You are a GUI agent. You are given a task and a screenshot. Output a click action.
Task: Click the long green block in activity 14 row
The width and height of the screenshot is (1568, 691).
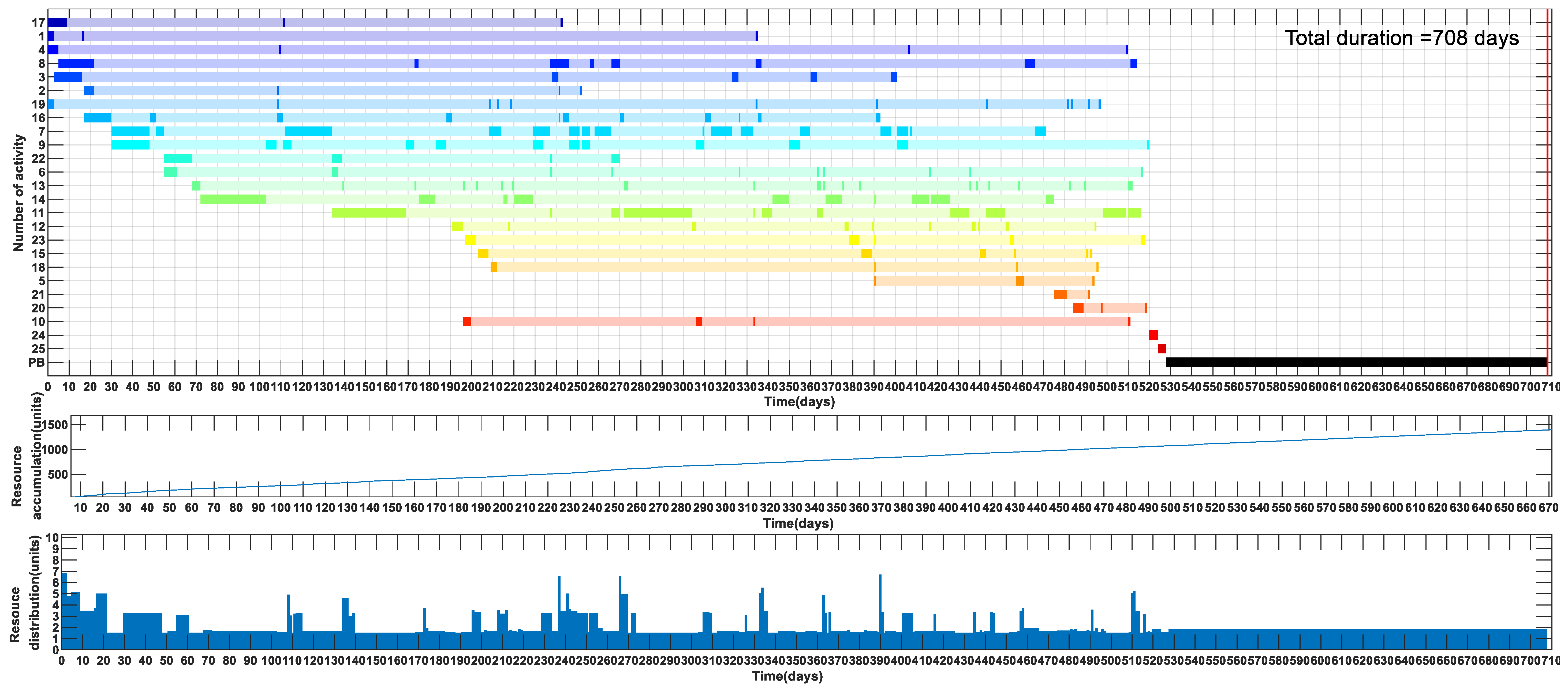pos(233,200)
